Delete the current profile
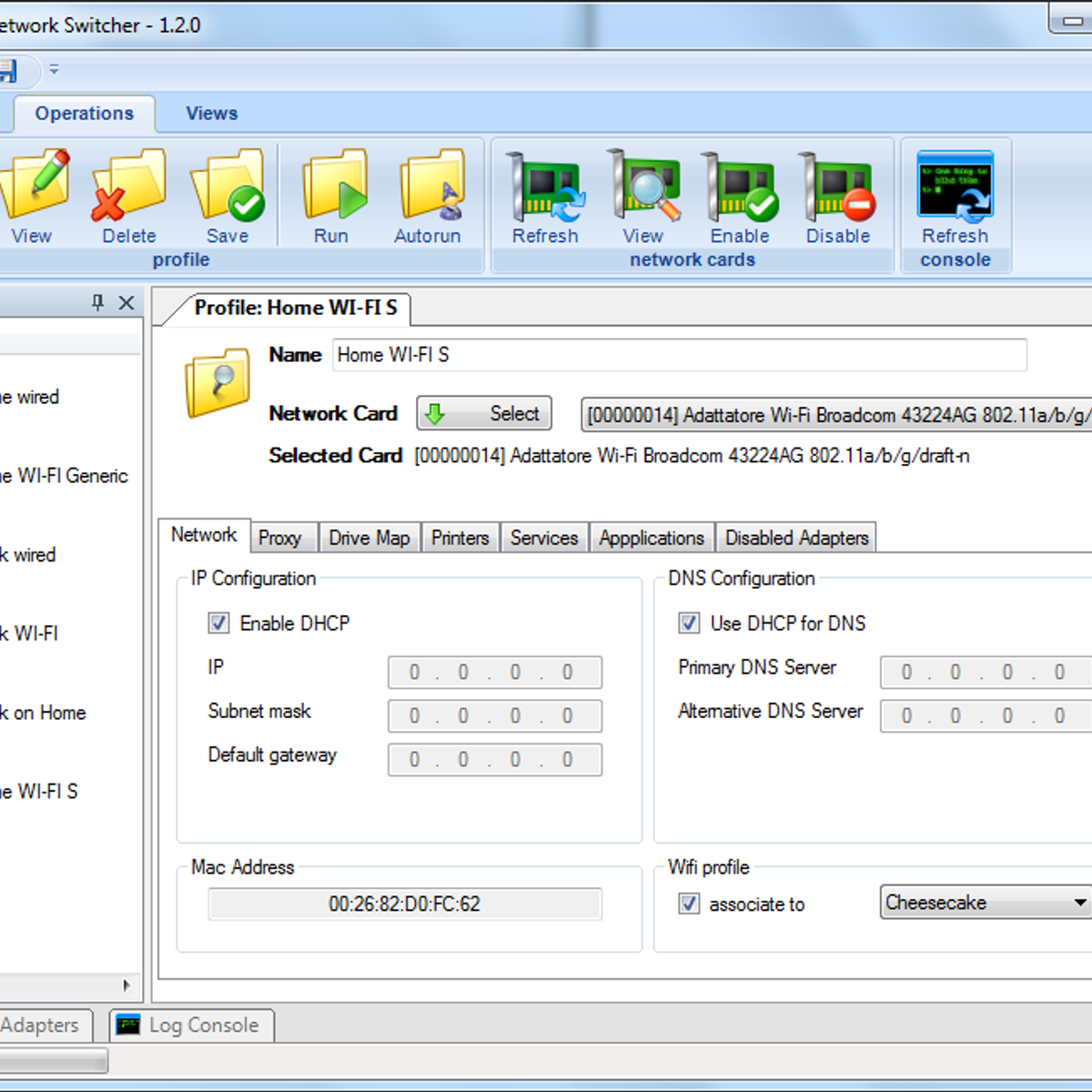This screenshot has height=1092, width=1092. click(x=129, y=197)
